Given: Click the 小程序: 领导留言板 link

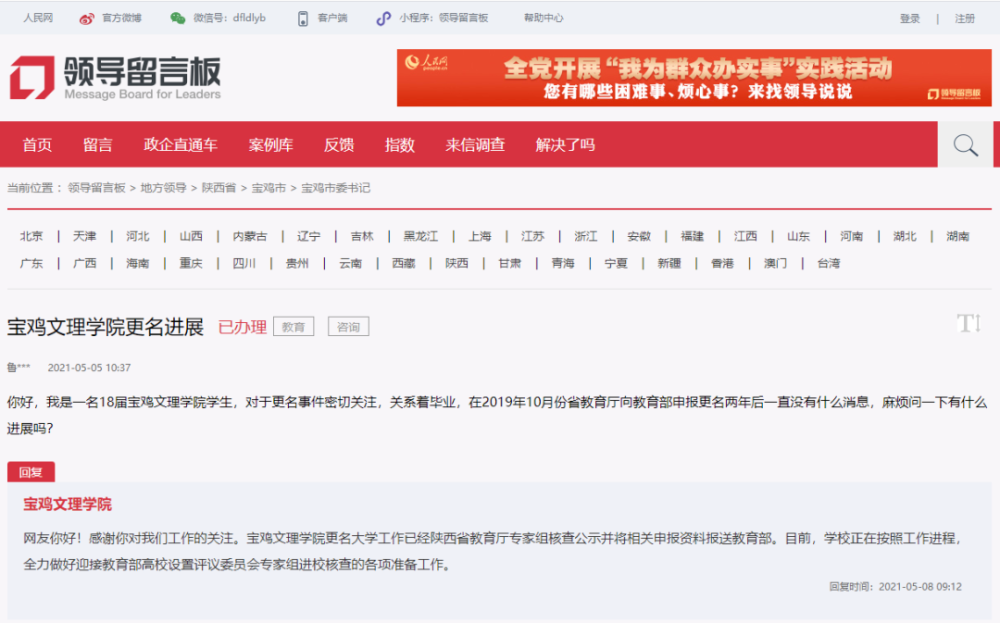Looking at the screenshot, I should coord(444,18).
